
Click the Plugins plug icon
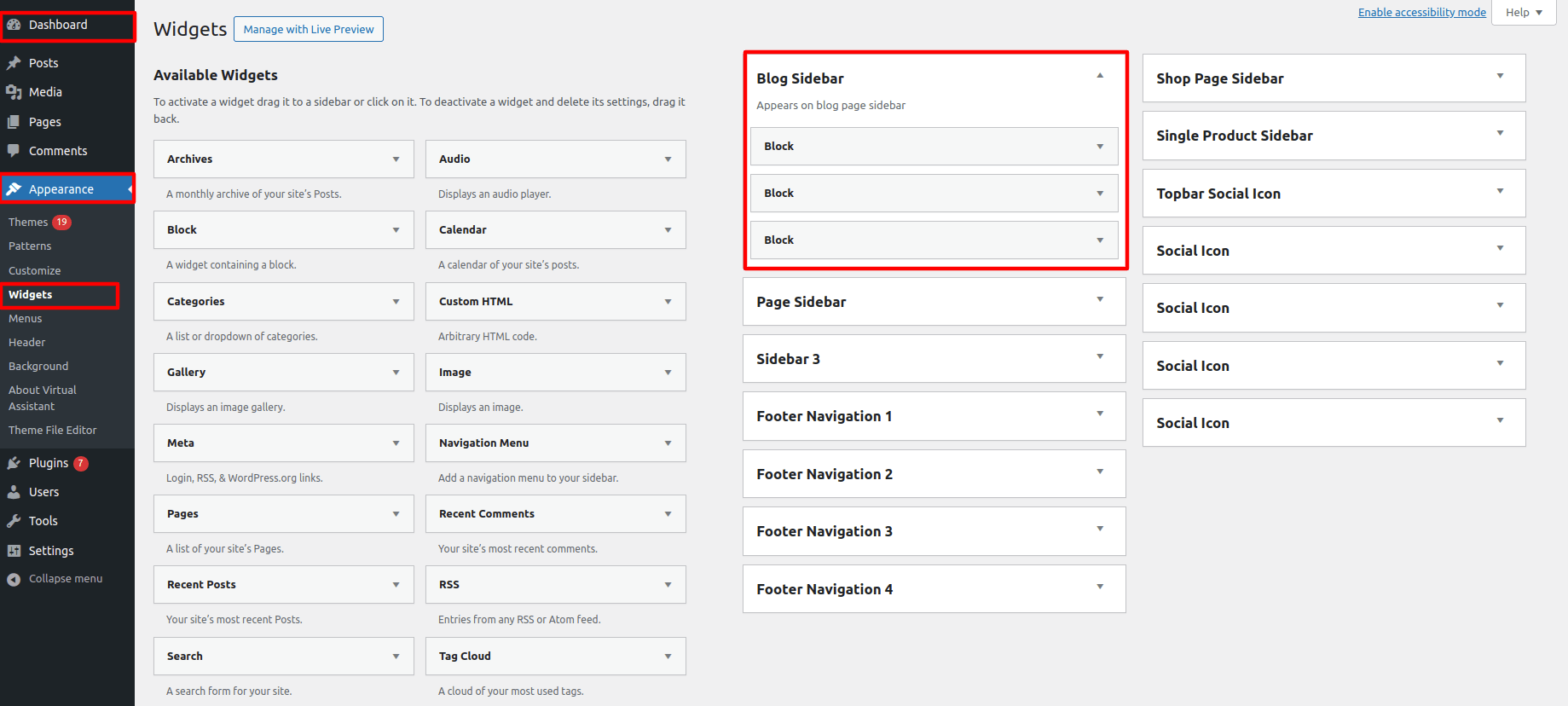click(x=14, y=463)
